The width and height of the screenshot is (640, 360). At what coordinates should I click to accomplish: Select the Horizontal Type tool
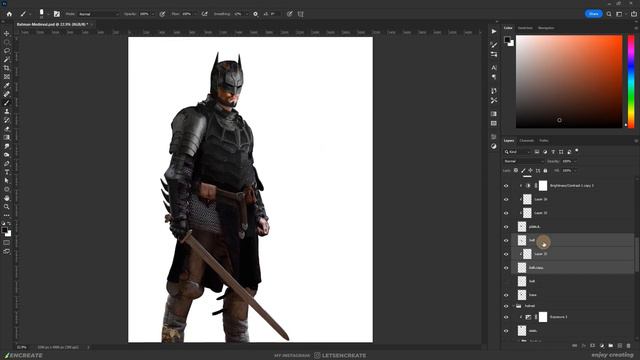pyautogui.click(x=7, y=172)
